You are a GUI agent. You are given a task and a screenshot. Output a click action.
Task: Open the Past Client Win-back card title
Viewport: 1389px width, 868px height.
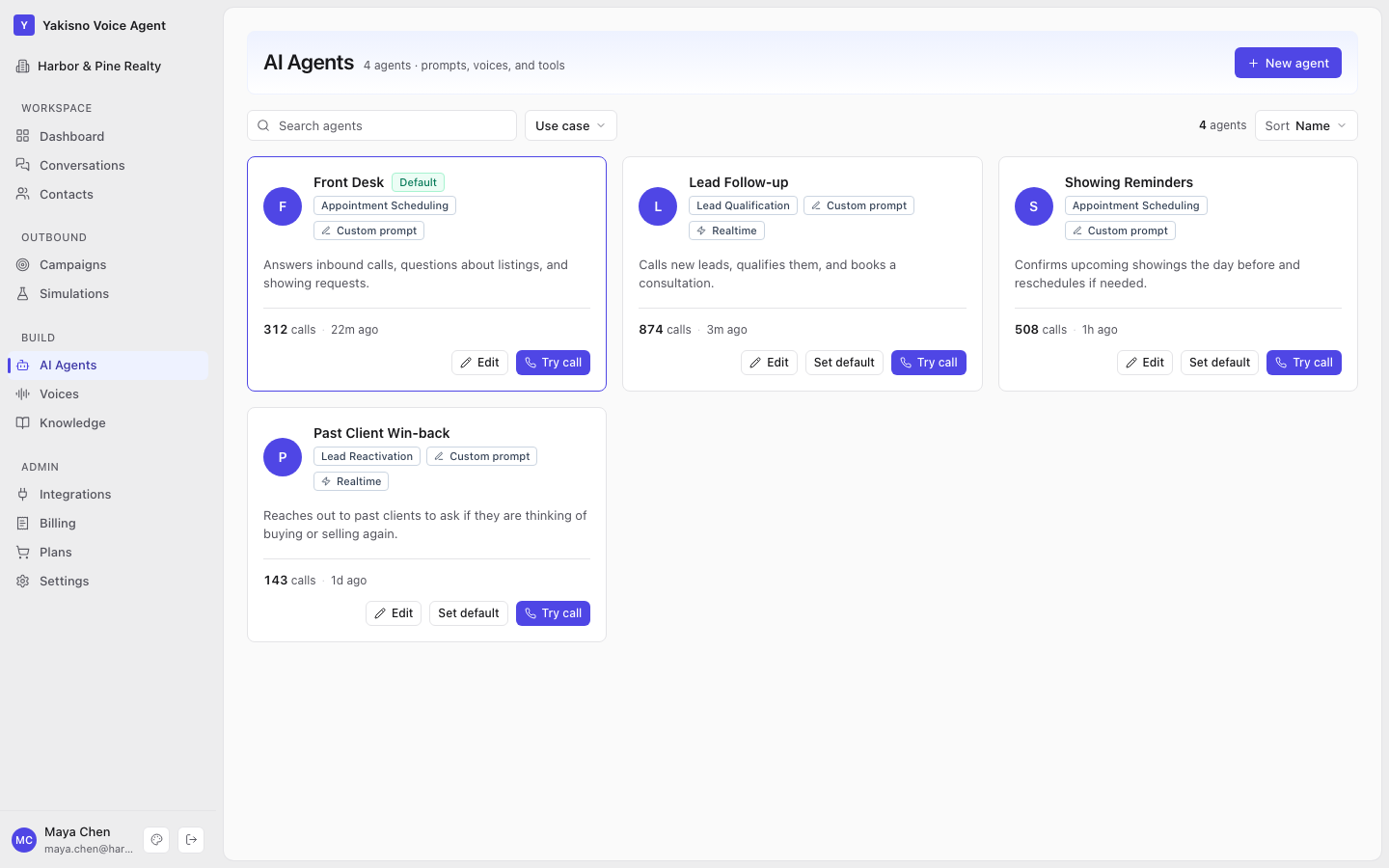(x=381, y=433)
